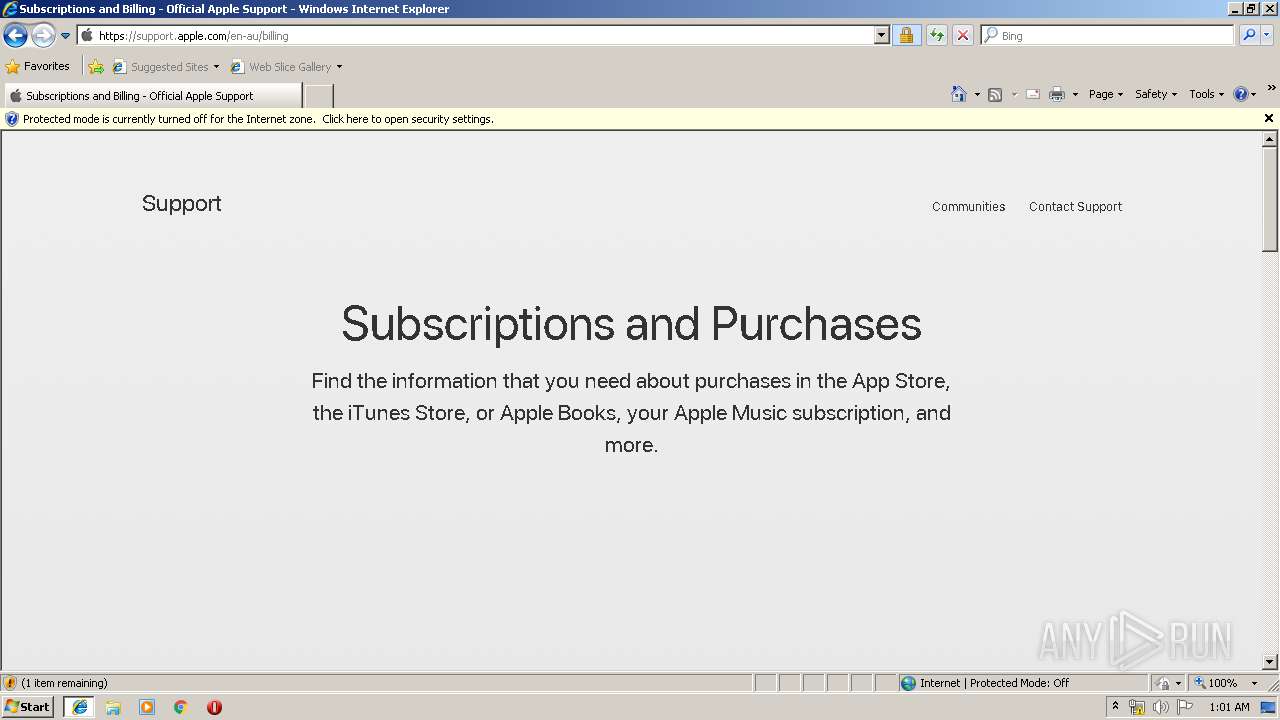Open Suggested Sites link
Screen dimensions: 1280x720
tap(165, 66)
